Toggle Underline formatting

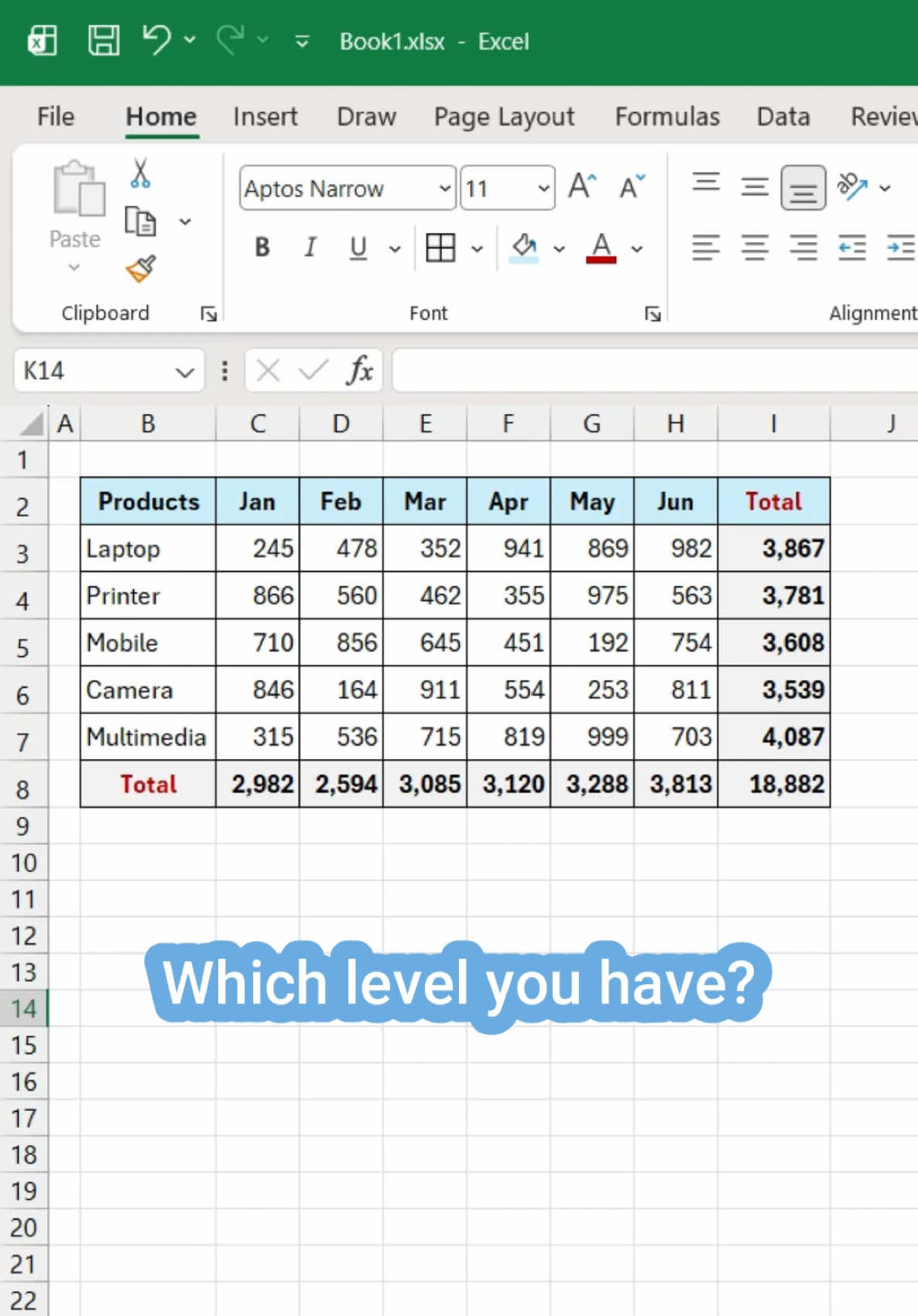click(358, 248)
